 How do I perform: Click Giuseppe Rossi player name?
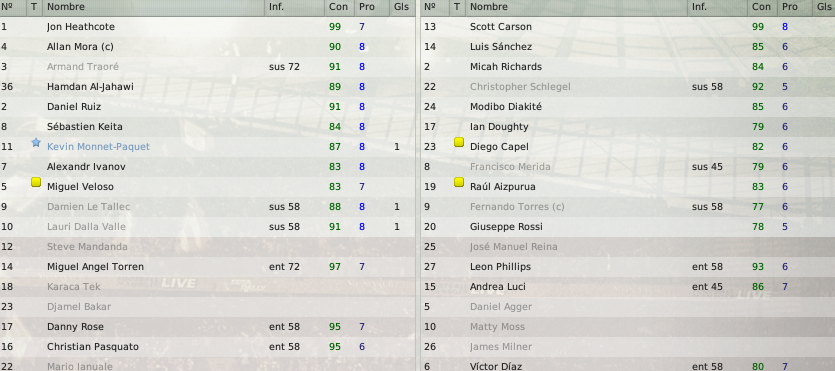[x=506, y=227]
